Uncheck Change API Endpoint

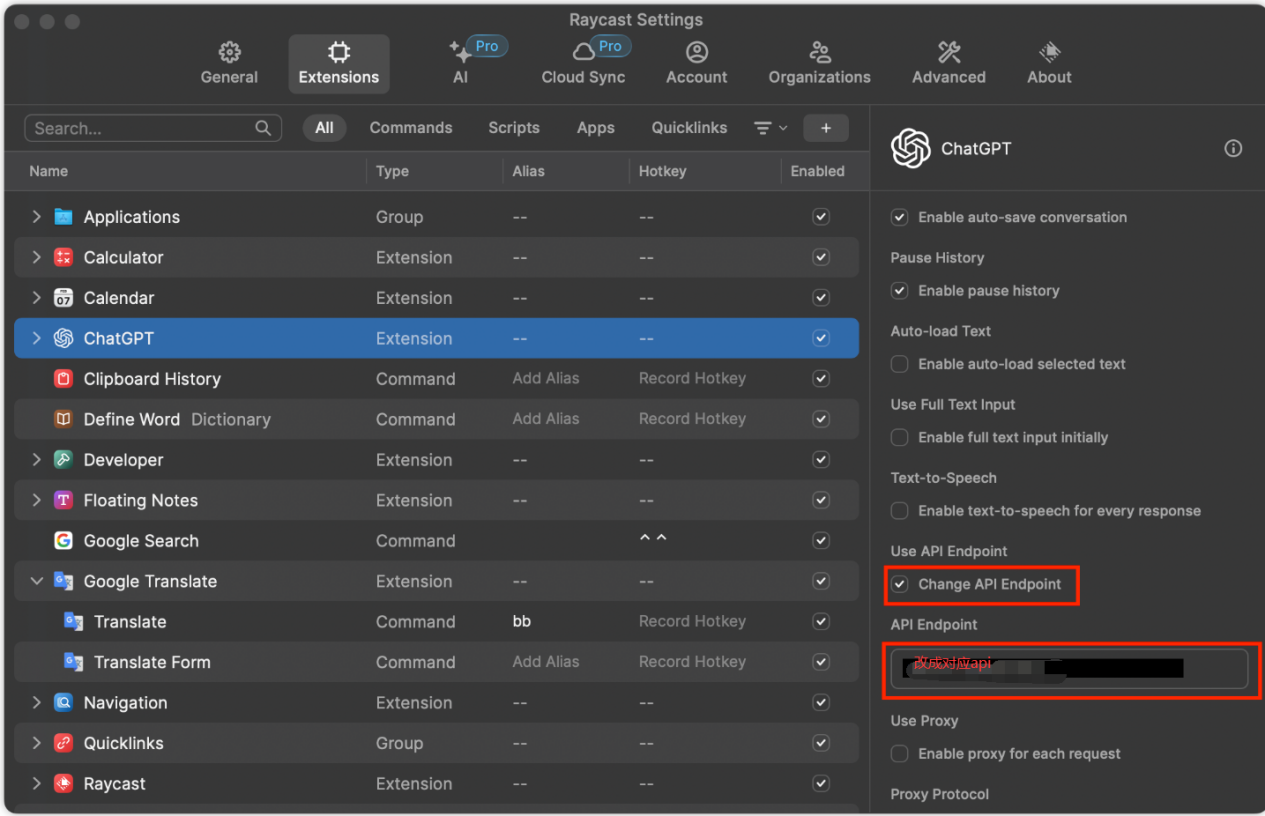point(900,584)
